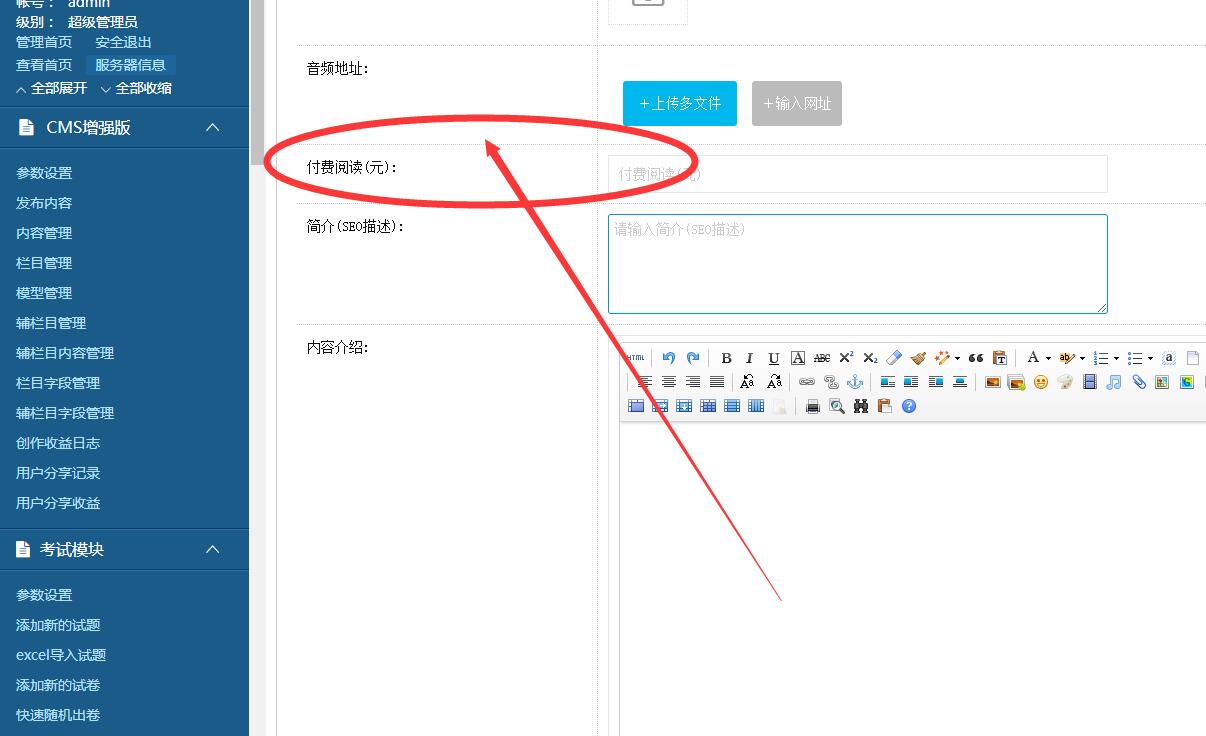Toggle underline formatting in editor toolbar

[x=773, y=358]
